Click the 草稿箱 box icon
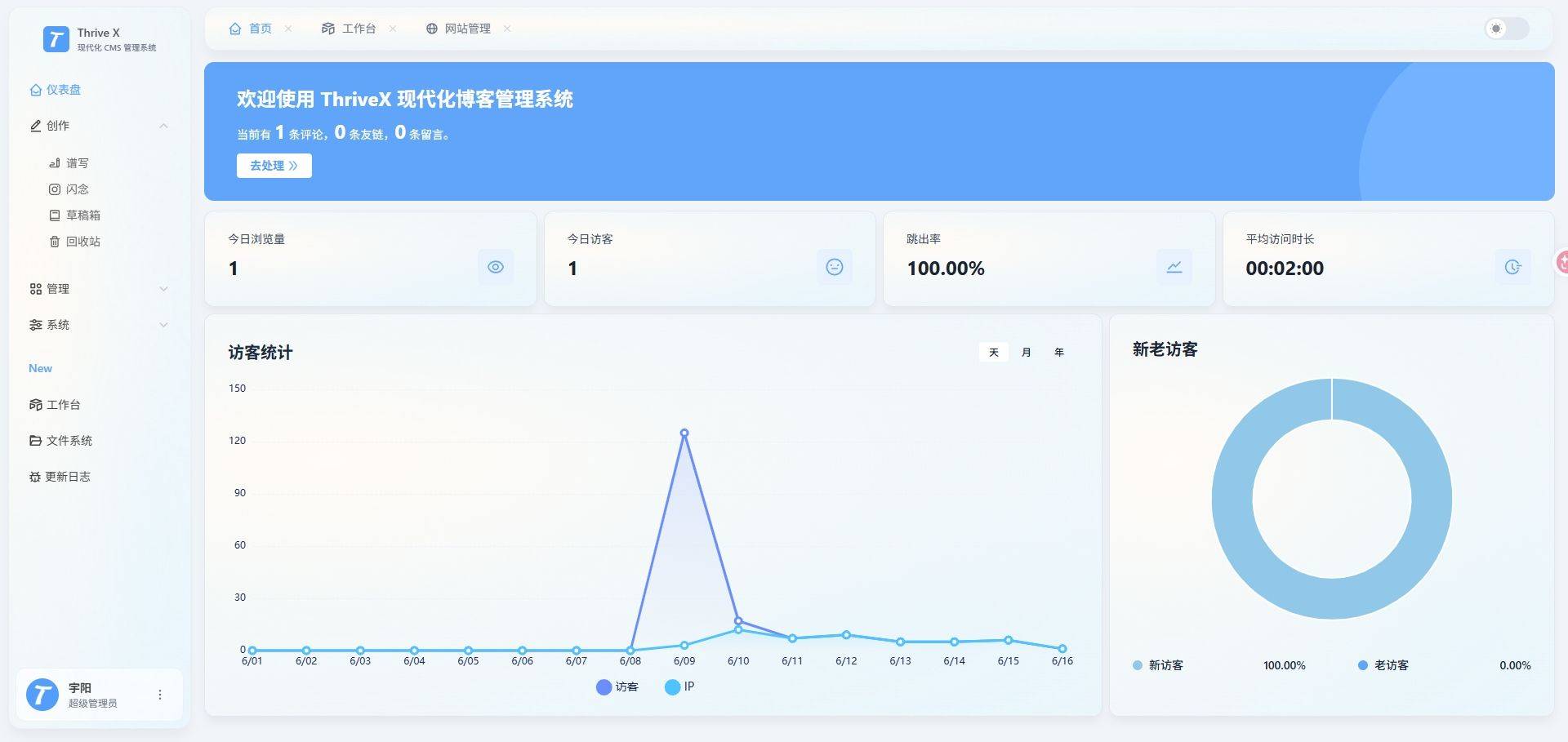 (55, 215)
